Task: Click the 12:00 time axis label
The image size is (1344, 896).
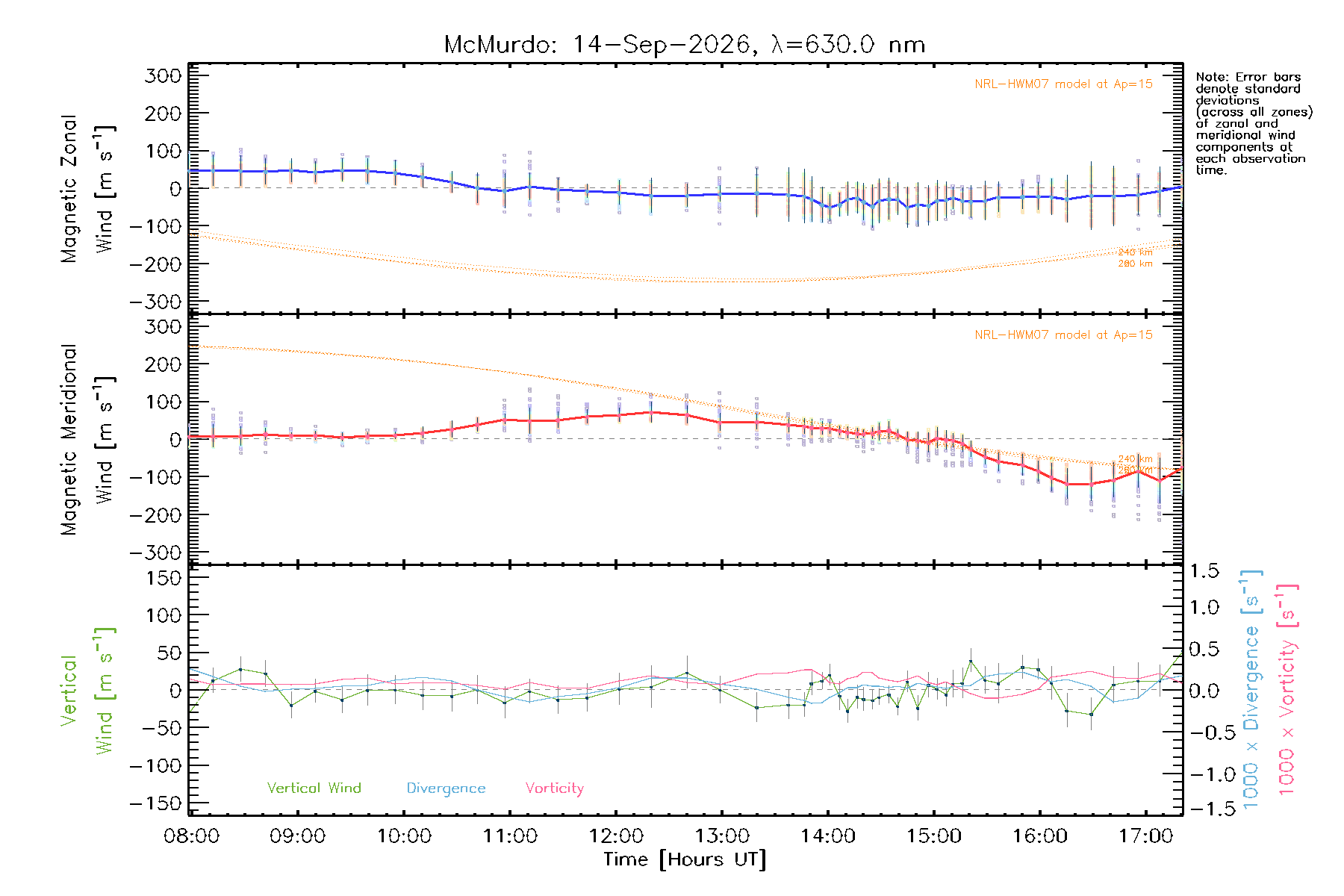Action: pyautogui.click(x=616, y=836)
